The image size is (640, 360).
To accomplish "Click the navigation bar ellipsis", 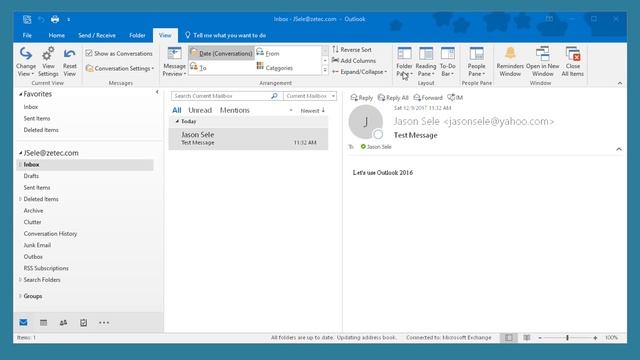I will (x=104, y=322).
